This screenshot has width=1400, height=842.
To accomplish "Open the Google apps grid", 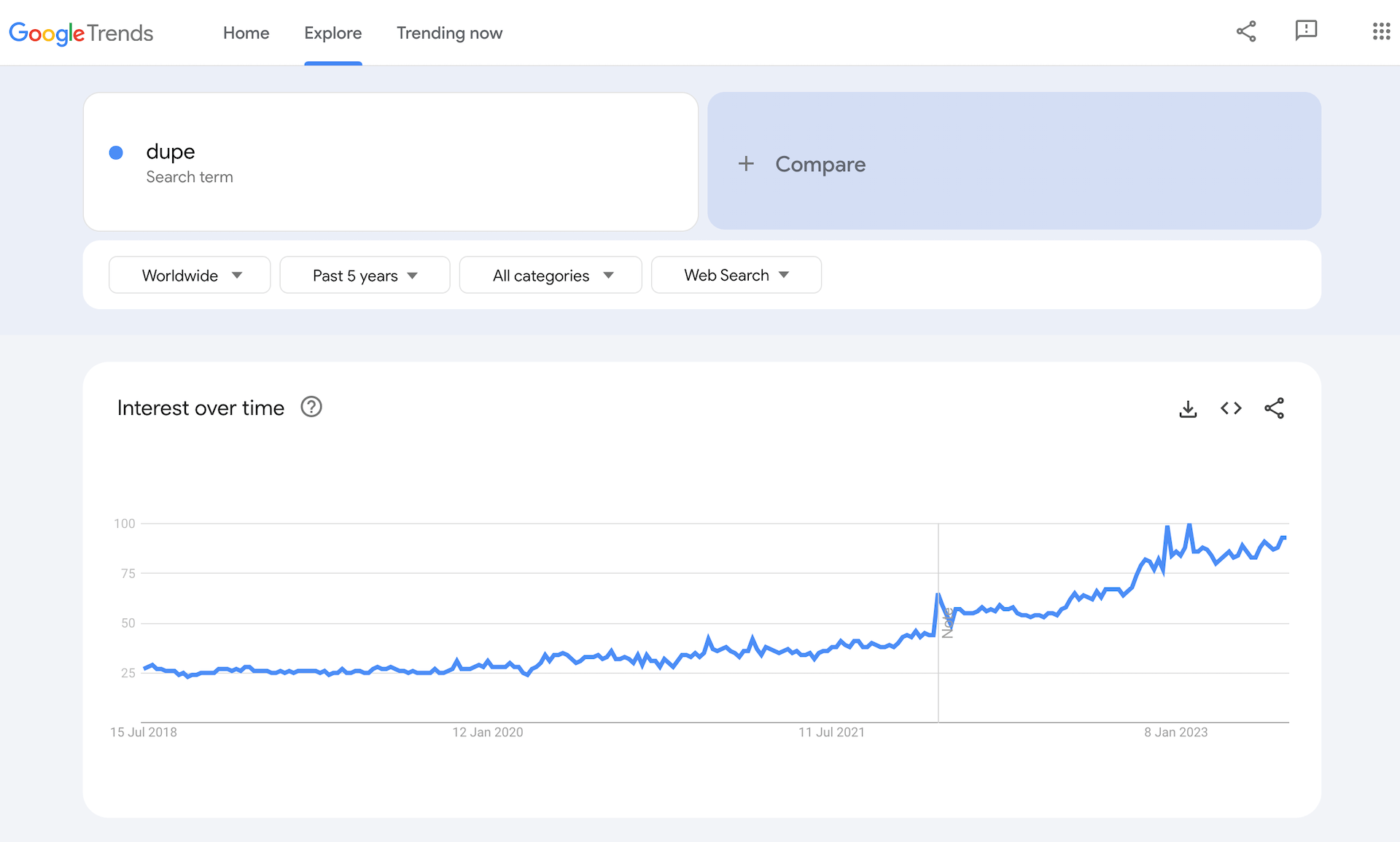I will pos(1381,32).
